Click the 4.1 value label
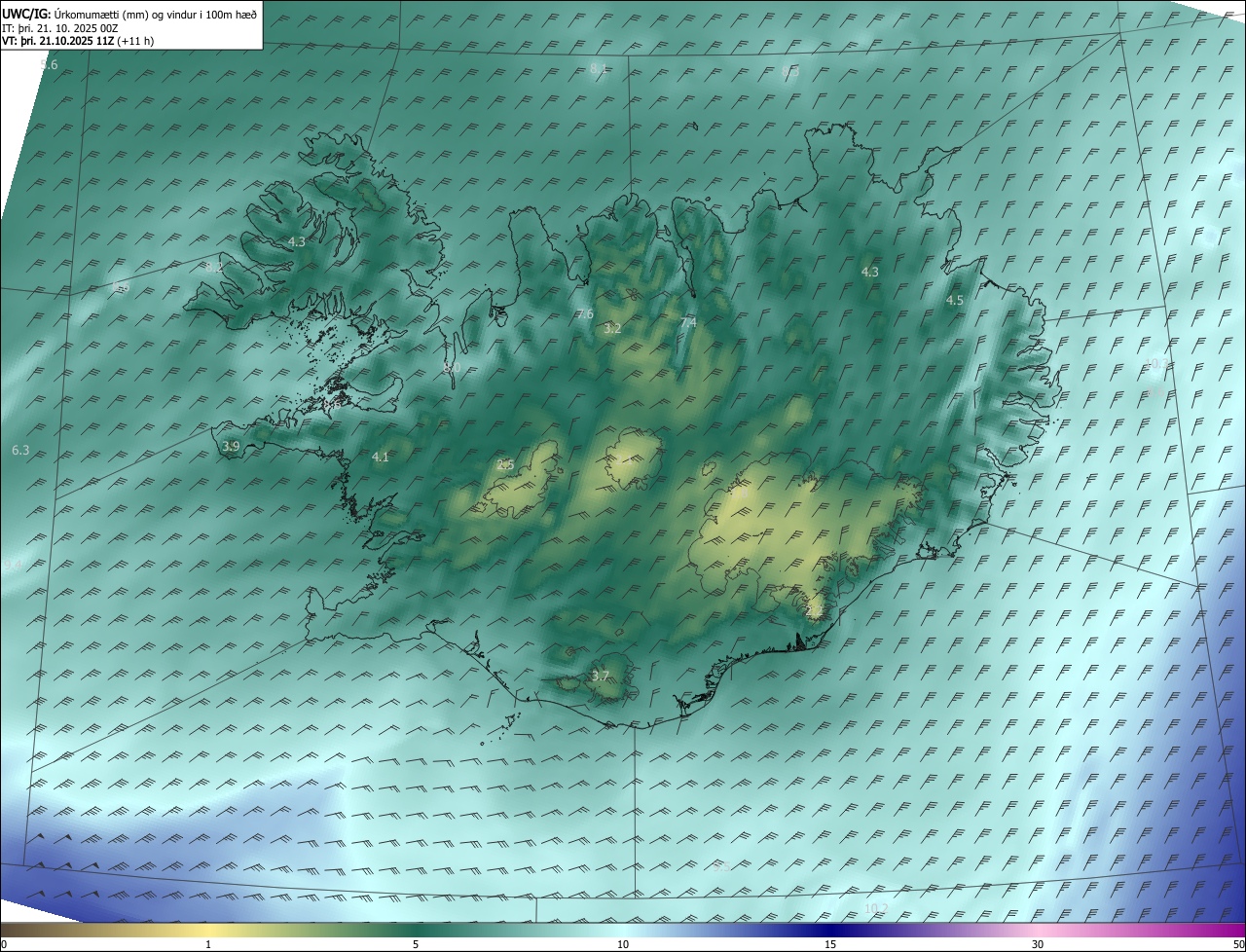The height and width of the screenshot is (952, 1246). pyautogui.click(x=381, y=457)
